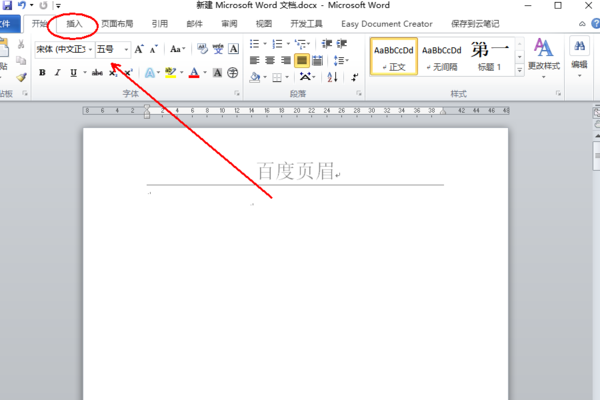This screenshot has width=600, height=400.
Task: Apply paragraph shading fill color
Action: tap(255, 77)
